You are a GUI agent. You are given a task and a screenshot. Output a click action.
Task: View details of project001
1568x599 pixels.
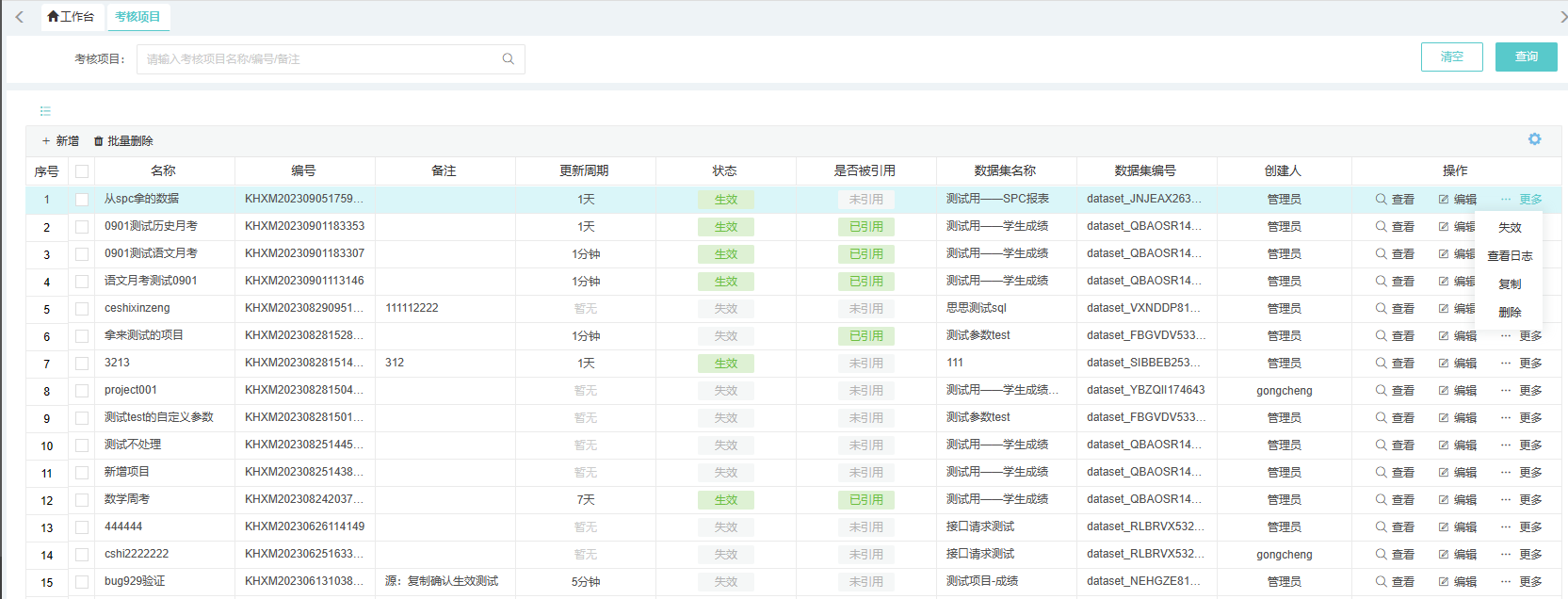[1395, 391]
